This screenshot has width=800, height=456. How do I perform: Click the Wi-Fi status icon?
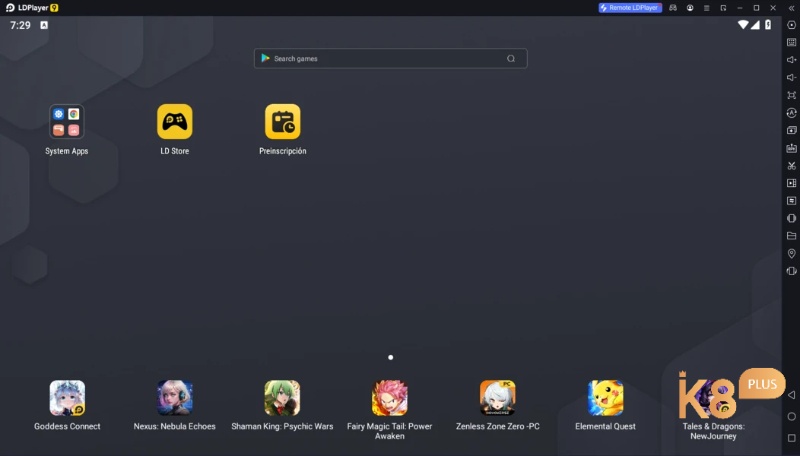(743, 25)
